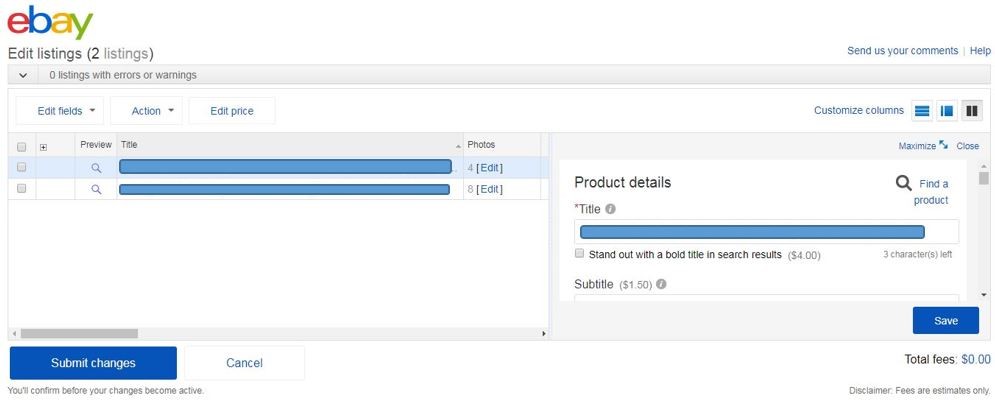Image resolution: width=995 pixels, height=405 pixels.
Task: Click the horizontal table scrollbar
Action: [x=79, y=333]
